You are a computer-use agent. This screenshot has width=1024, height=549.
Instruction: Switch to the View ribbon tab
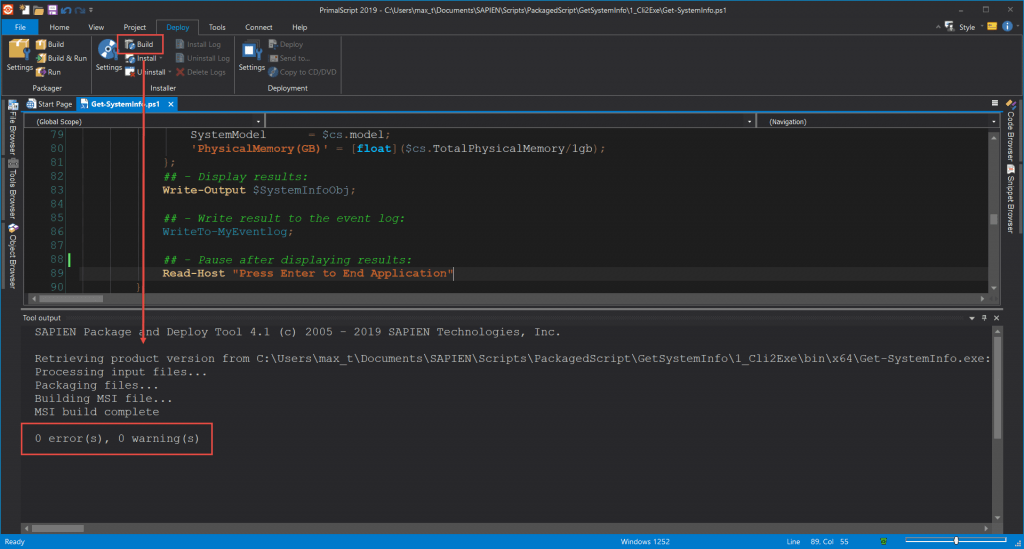[96, 27]
